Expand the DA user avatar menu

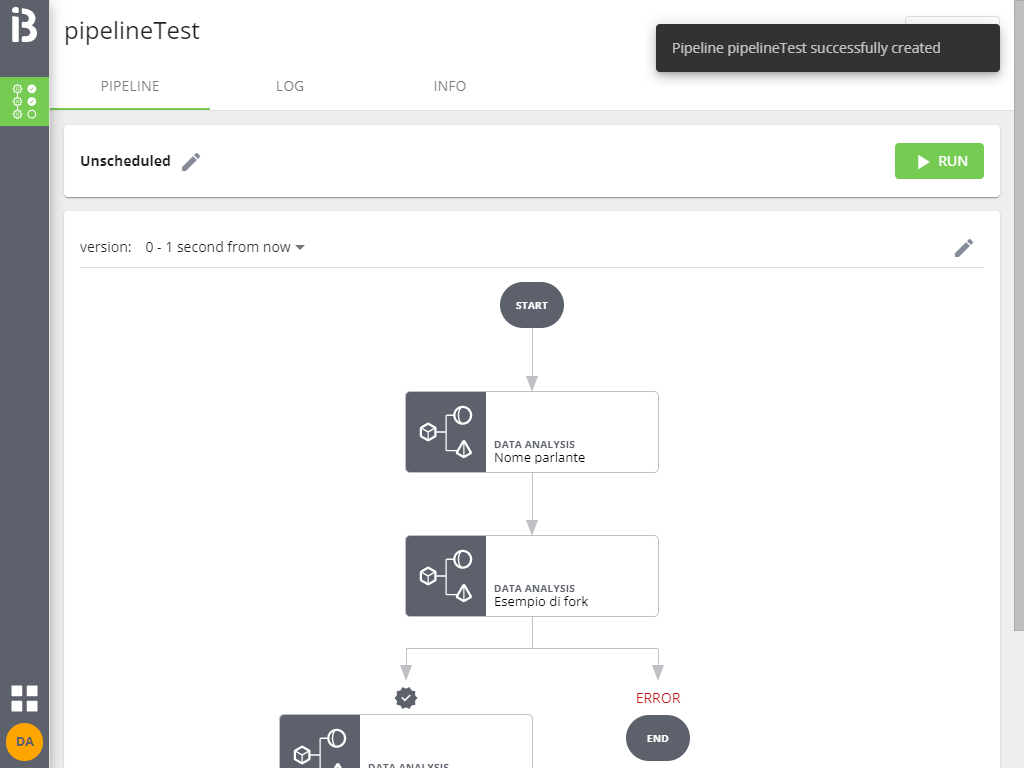point(24,742)
